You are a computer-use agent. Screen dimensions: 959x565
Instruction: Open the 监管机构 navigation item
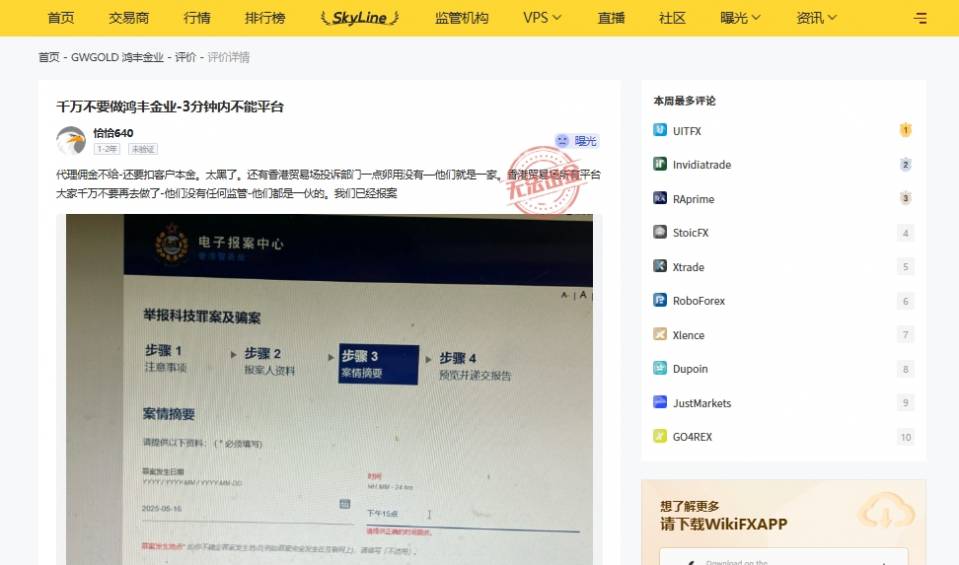click(462, 18)
